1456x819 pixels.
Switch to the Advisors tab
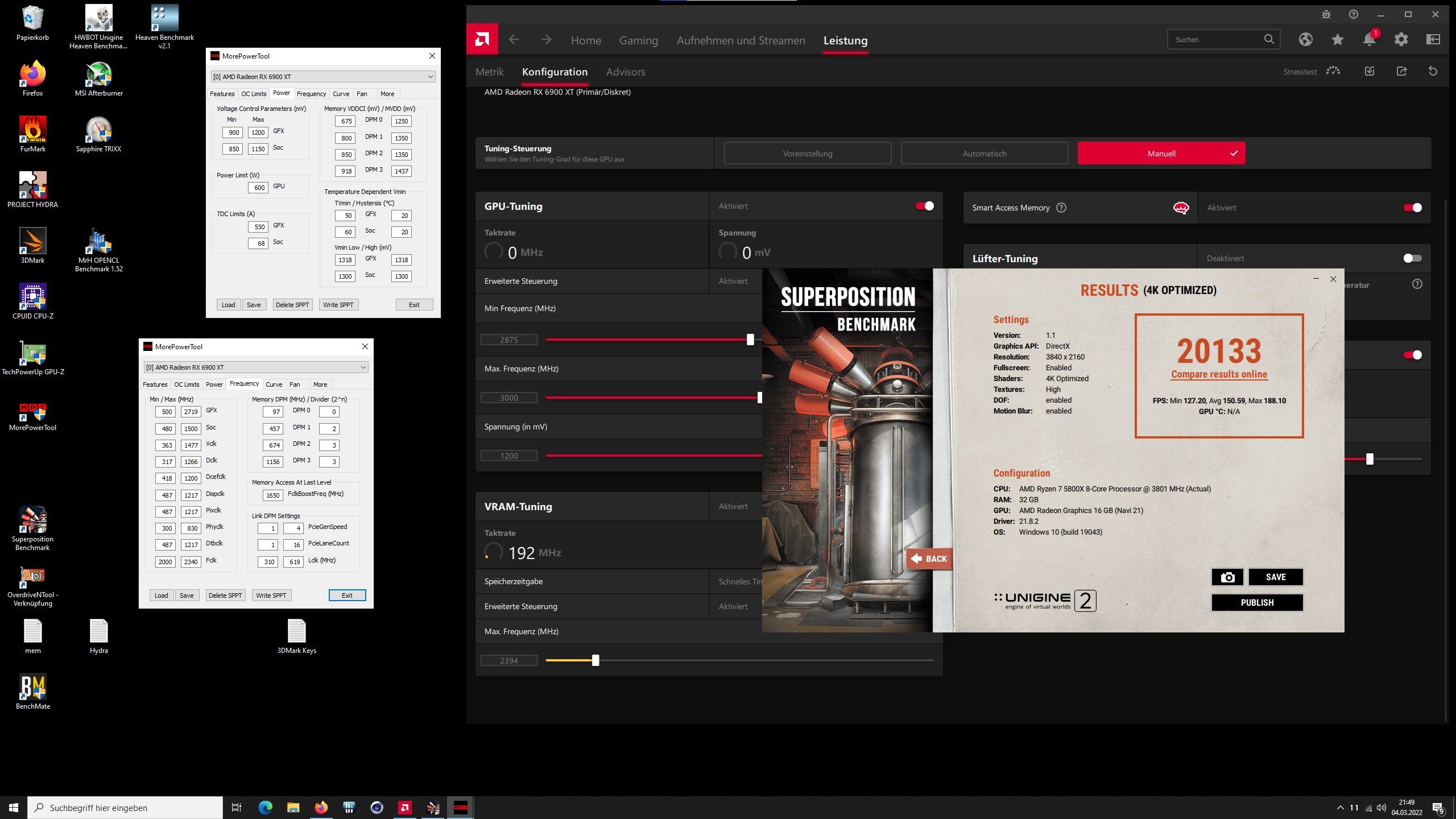click(626, 72)
